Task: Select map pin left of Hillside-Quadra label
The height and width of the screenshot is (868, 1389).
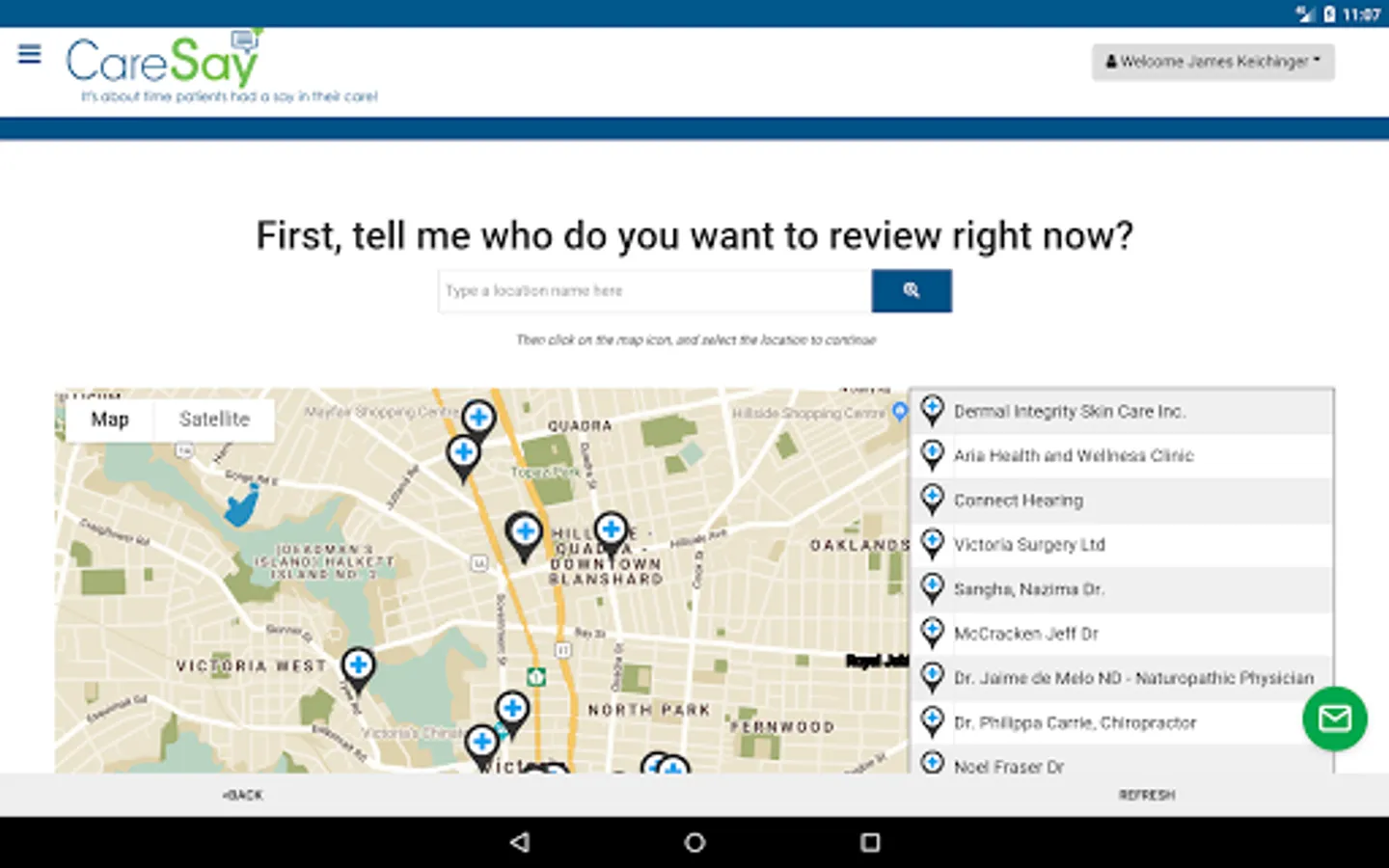Action: [524, 535]
